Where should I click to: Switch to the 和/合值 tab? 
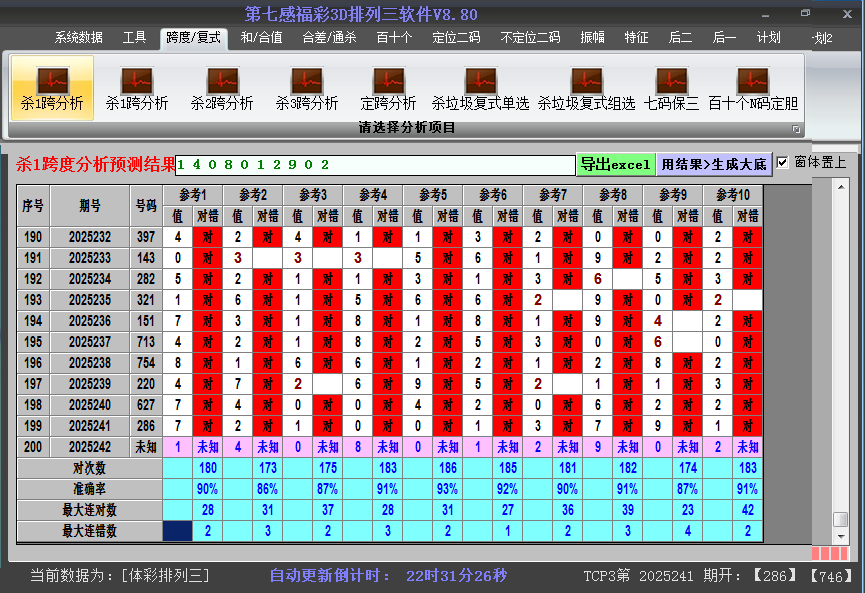(262, 38)
